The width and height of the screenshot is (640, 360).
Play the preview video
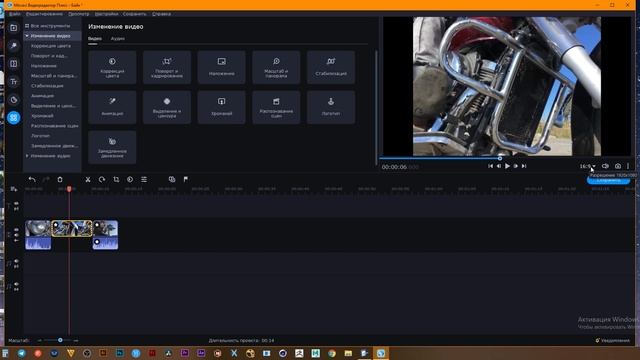click(x=507, y=166)
